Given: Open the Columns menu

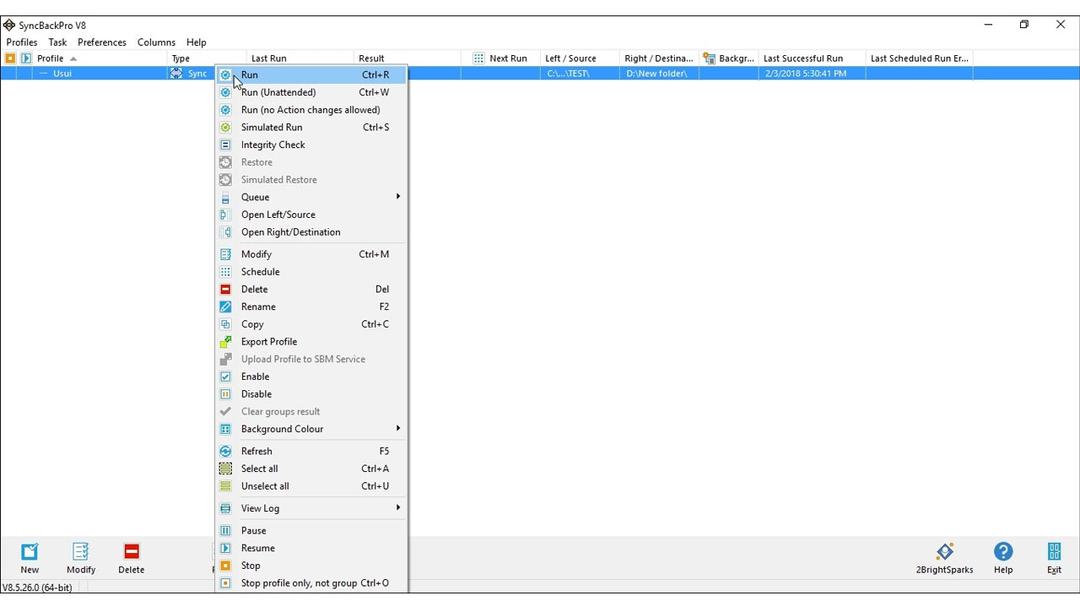Looking at the screenshot, I should pos(156,42).
